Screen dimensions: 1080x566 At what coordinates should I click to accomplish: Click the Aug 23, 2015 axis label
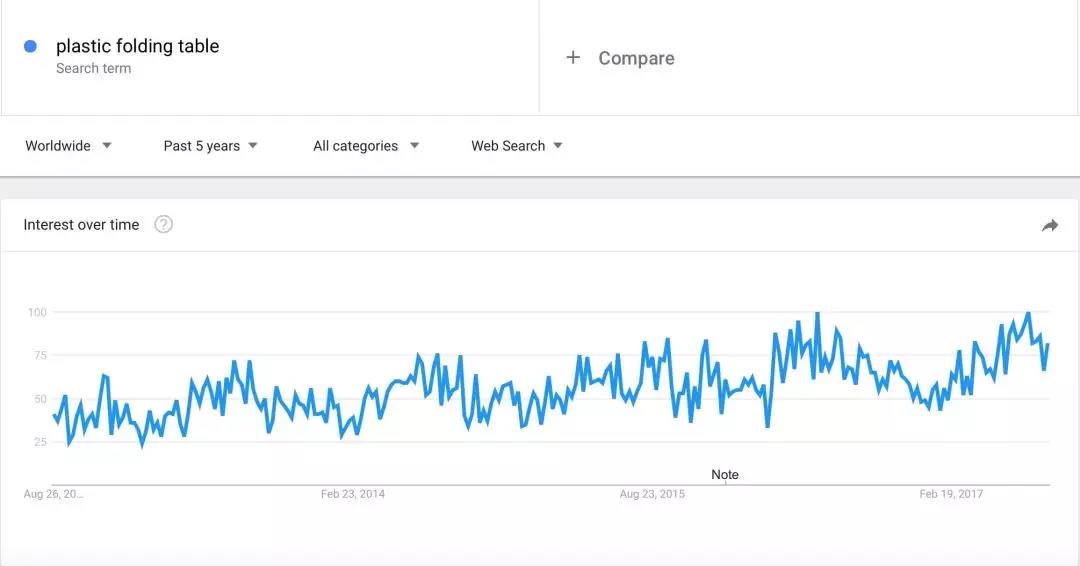point(652,494)
